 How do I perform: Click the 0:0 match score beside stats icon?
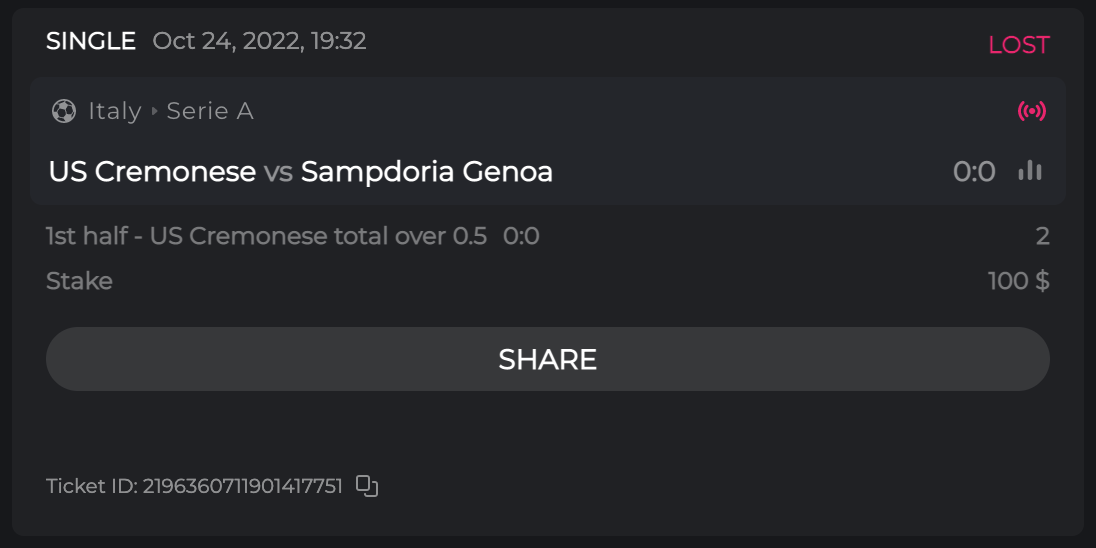974,172
